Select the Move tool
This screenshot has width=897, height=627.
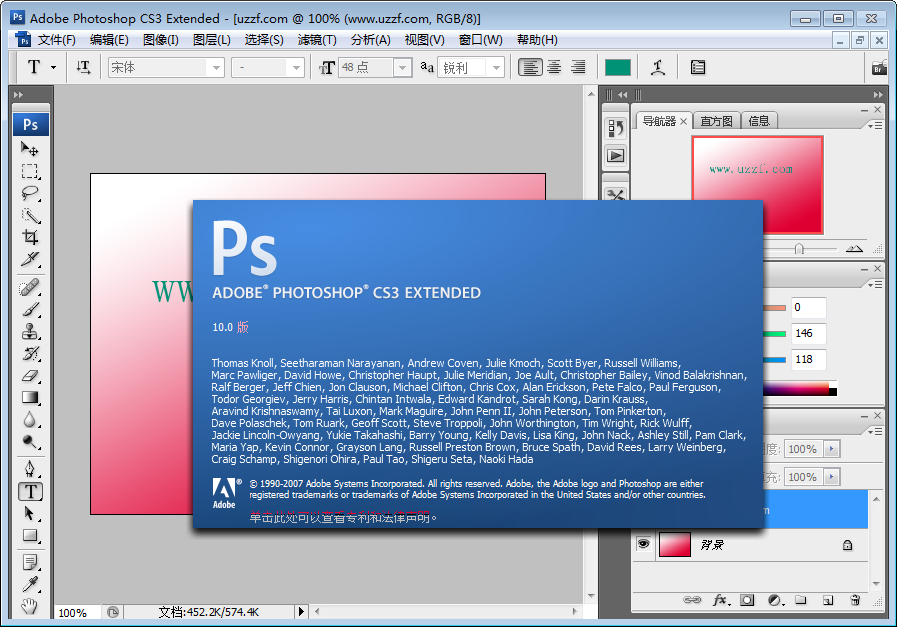pyautogui.click(x=30, y=149)
